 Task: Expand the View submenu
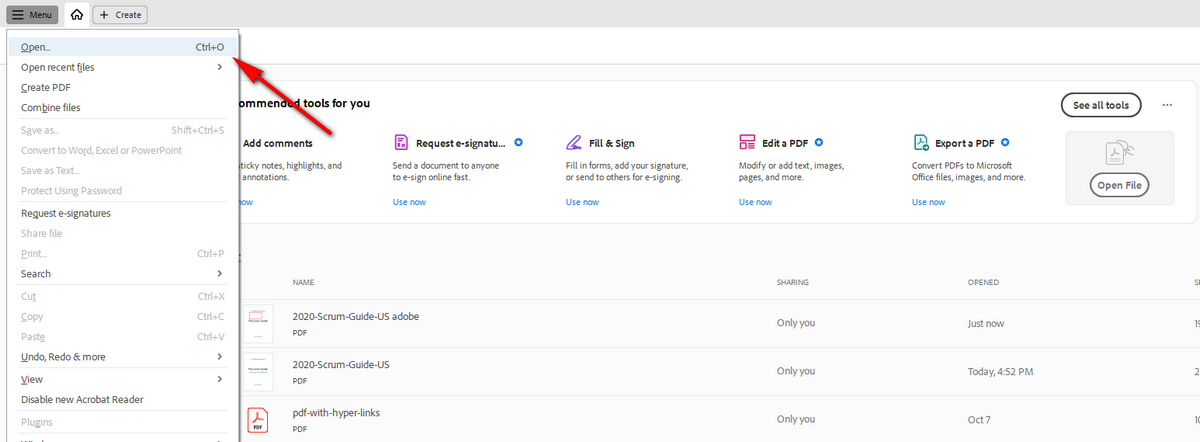tap(120, 379)
